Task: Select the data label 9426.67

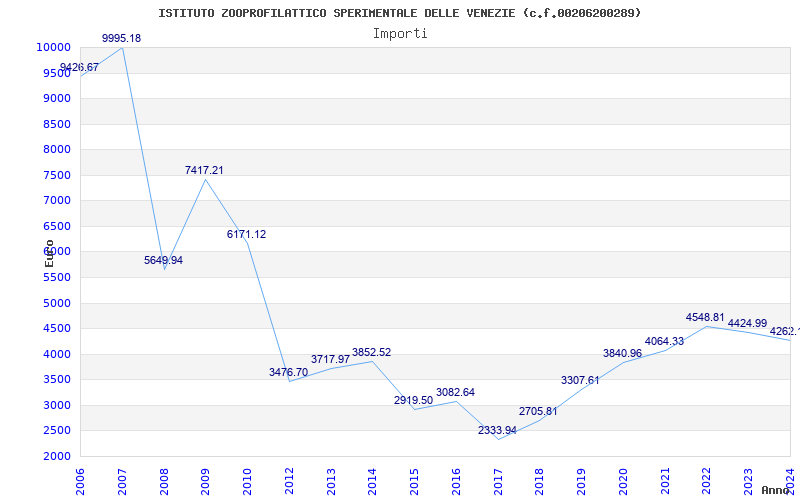Action: (x=79, y=67)
